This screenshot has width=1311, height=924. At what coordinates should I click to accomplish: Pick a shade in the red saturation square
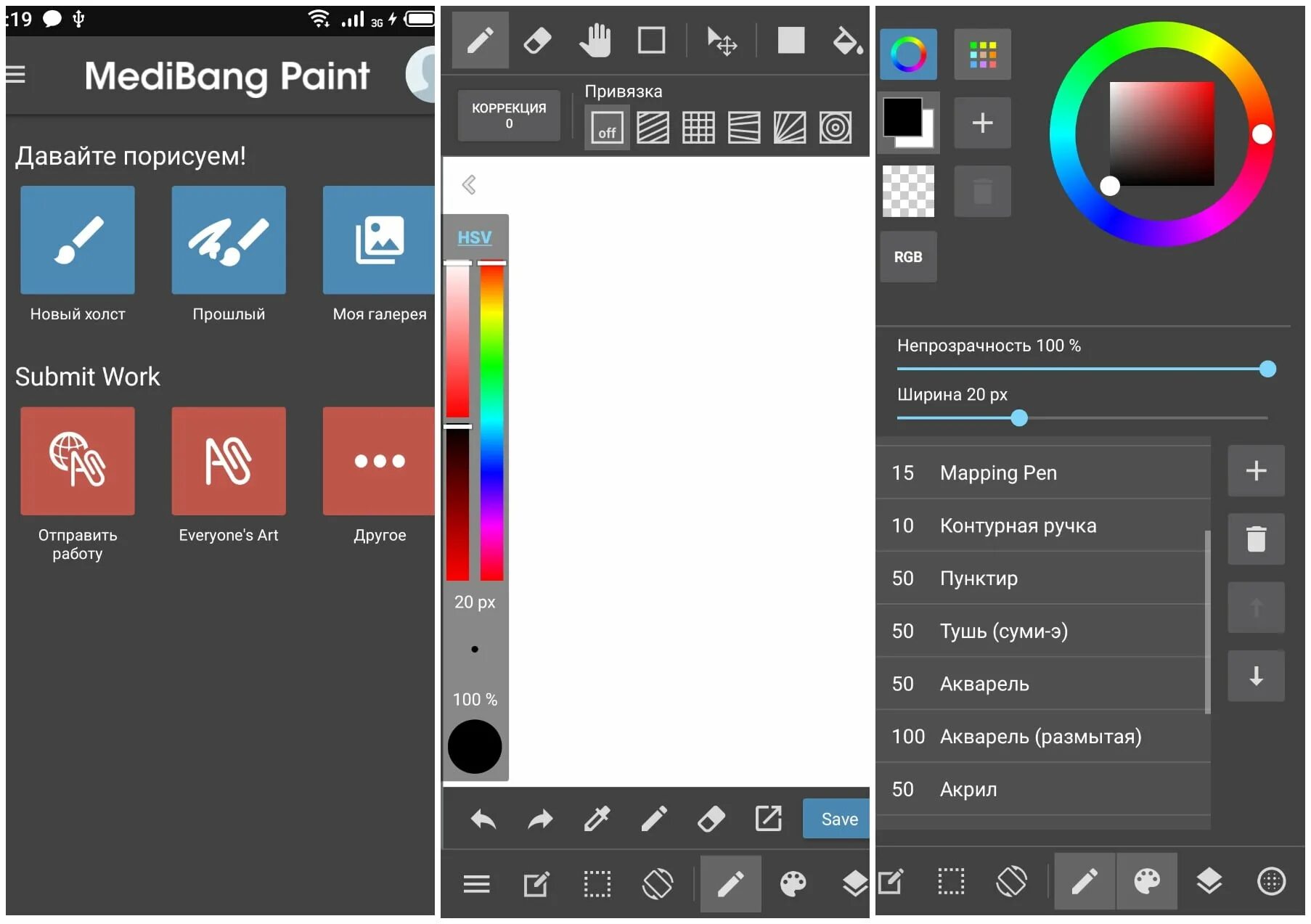coord(1161,134)
